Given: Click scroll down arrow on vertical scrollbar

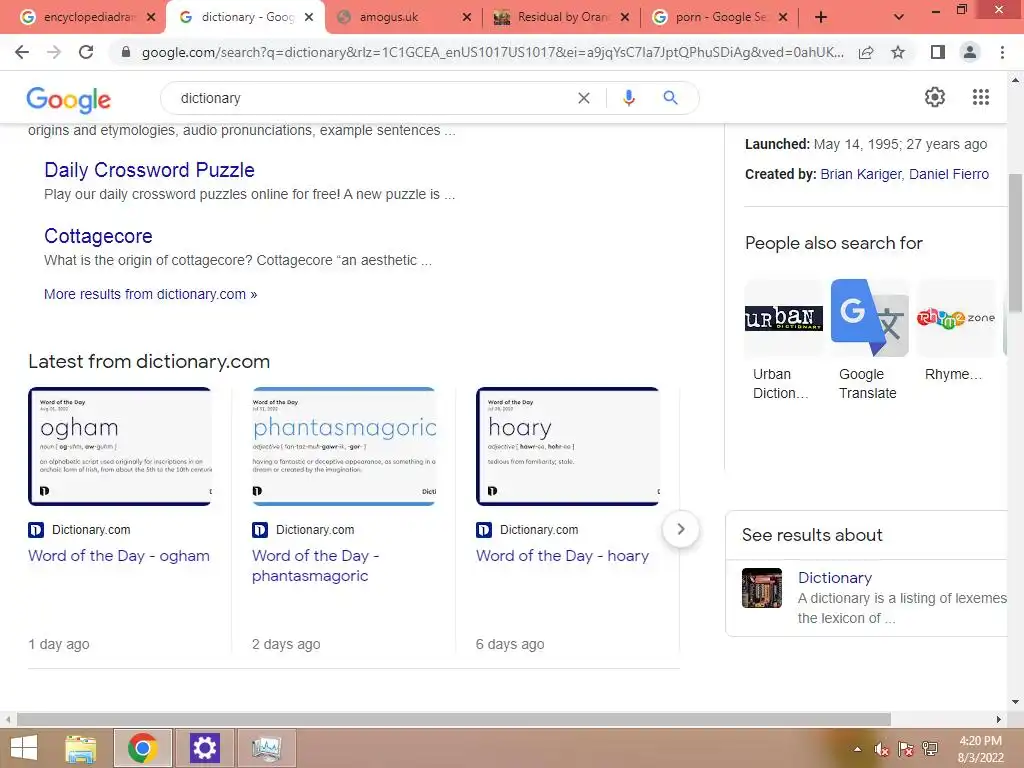Looking at the screenshot, I should (x=1014, y=702).
